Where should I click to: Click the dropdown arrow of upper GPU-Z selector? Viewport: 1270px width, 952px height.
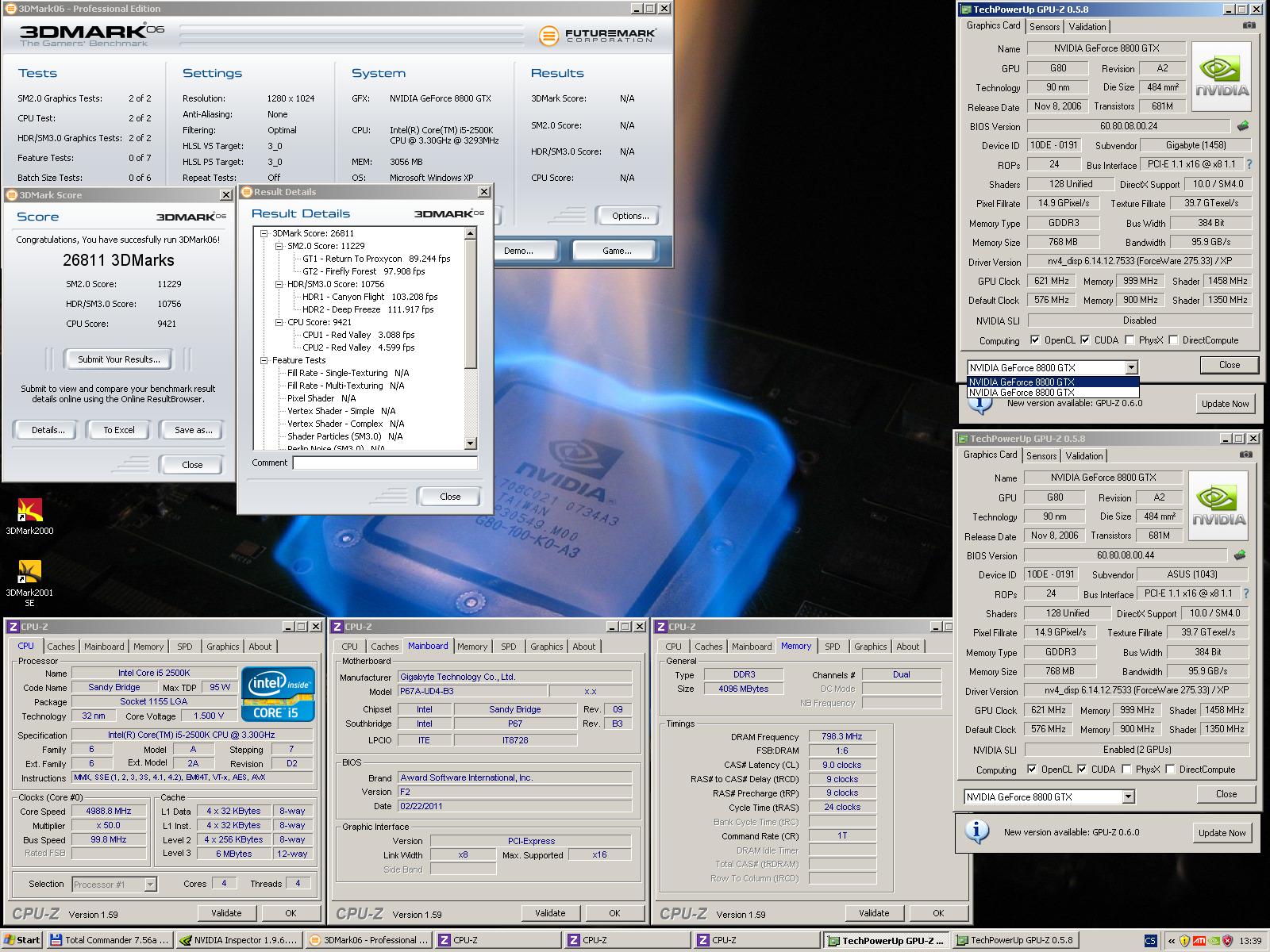click(x=1131, y=367)
